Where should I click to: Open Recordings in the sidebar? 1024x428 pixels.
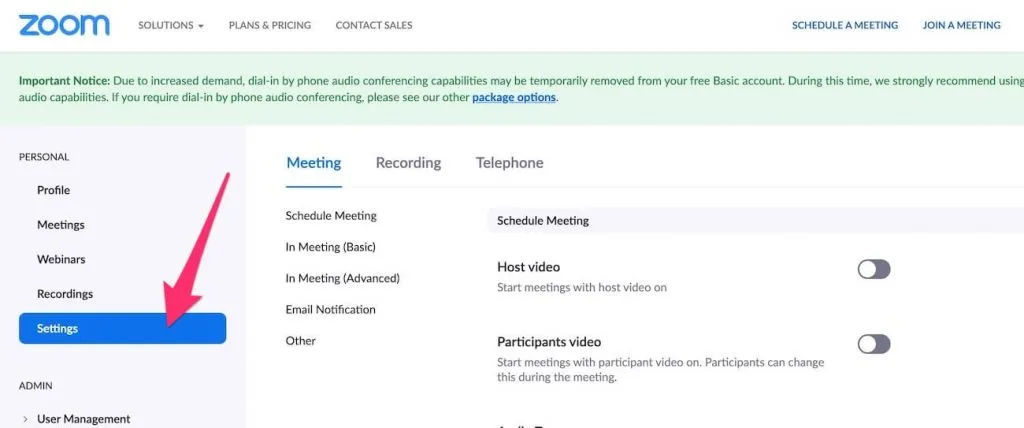(65, 294)
